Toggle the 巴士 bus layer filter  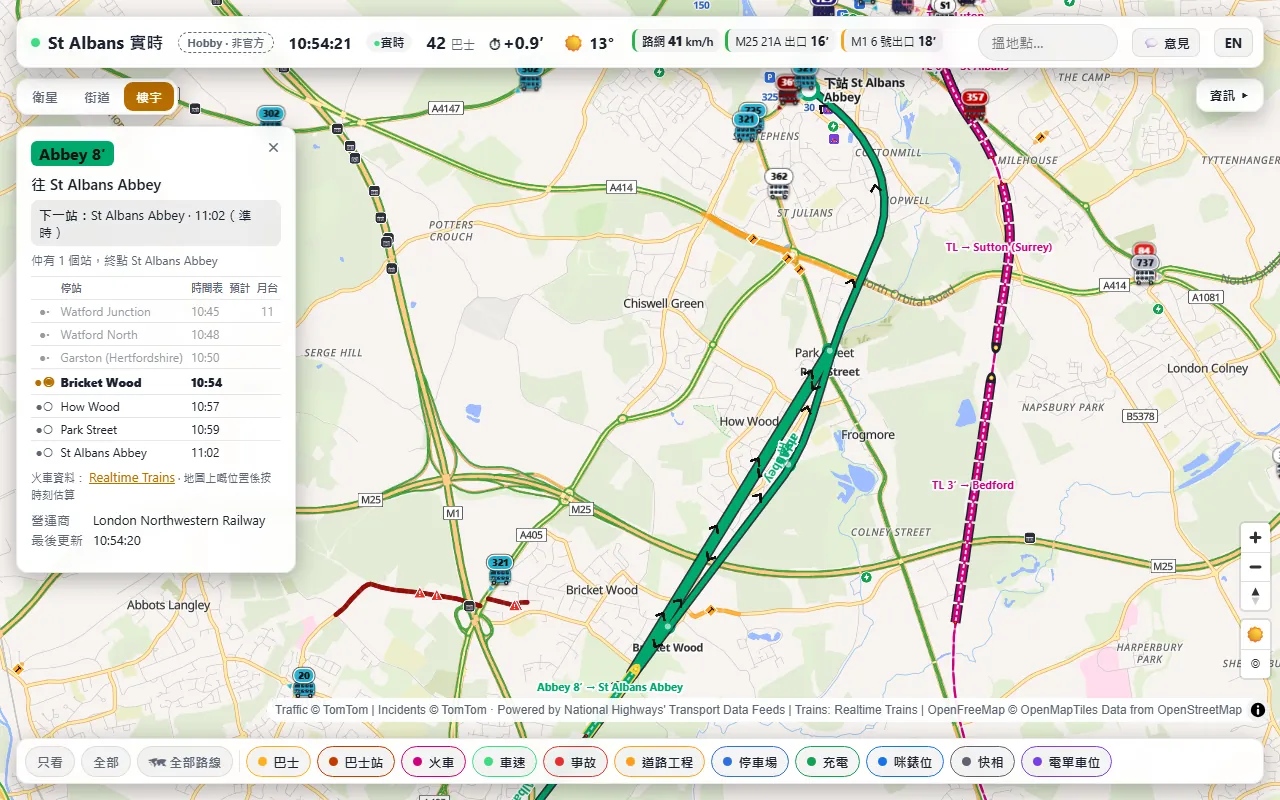pos(278,762)
